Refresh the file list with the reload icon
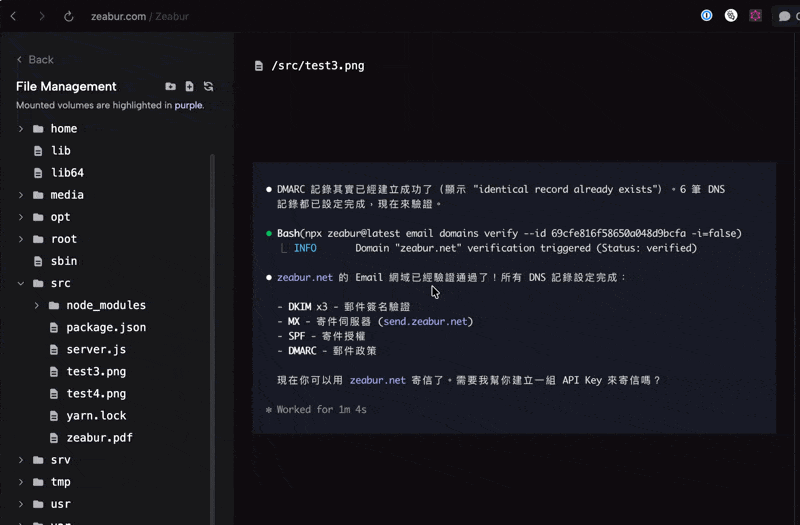 (x=208, y=87)
